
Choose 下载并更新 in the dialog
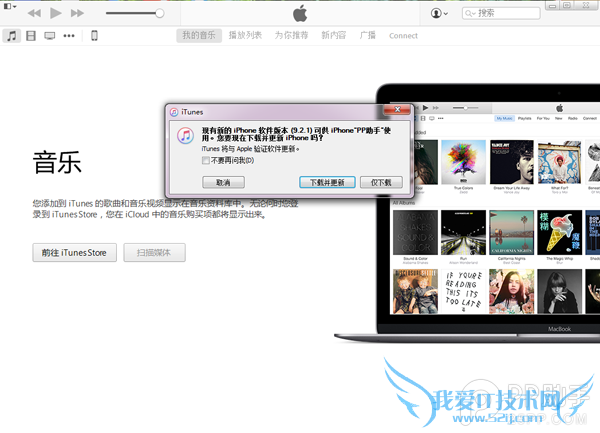tap(327, 182)
